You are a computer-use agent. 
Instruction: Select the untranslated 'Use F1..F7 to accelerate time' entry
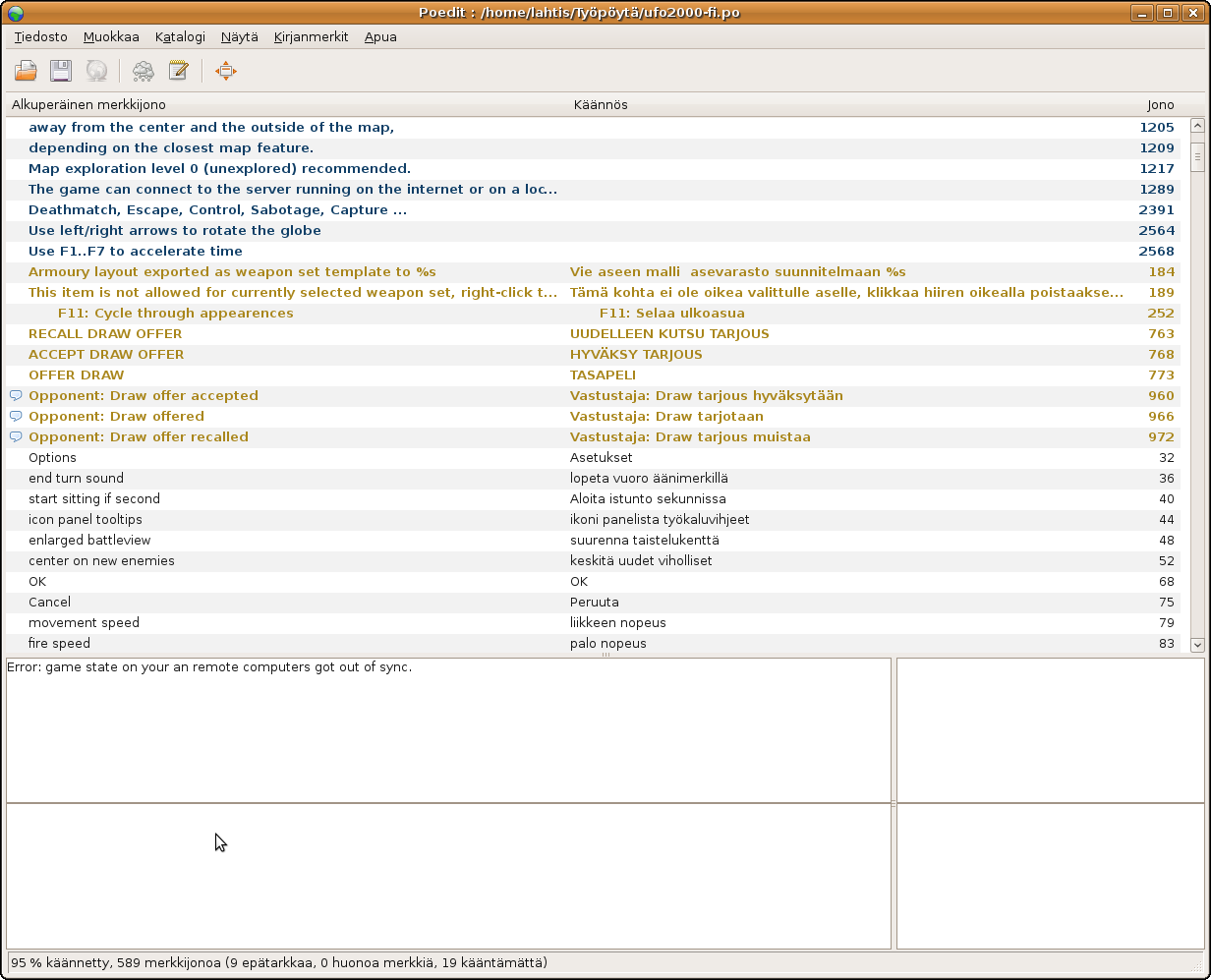click(x=135, y=251)
